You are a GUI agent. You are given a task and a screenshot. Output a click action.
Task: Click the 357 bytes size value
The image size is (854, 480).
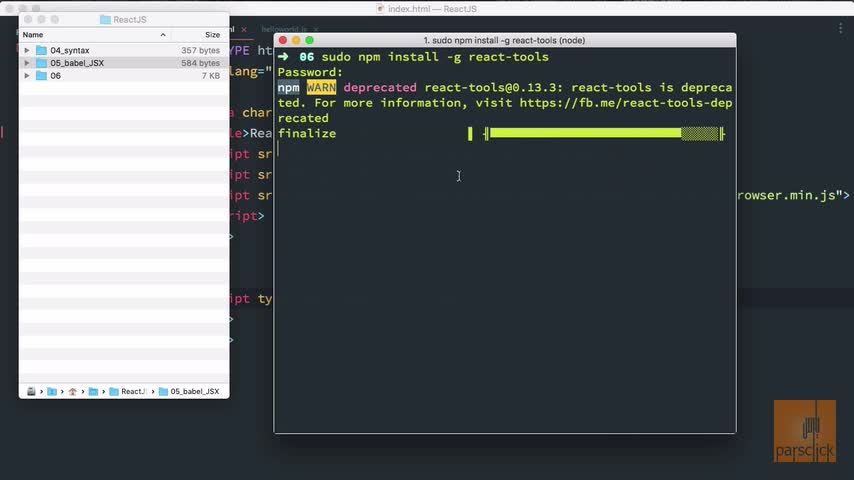(x=200, y=50)
